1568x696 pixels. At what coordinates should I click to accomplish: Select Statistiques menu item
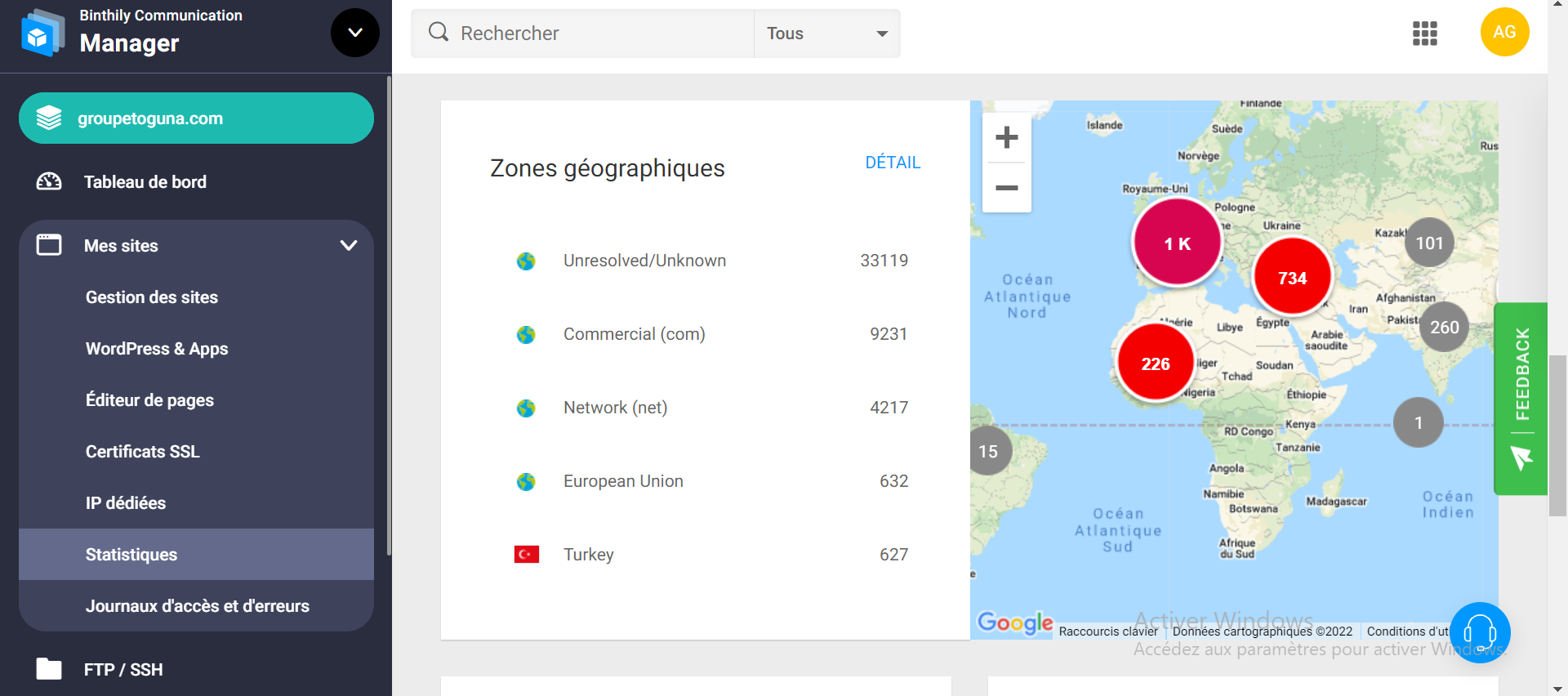pos(196,555)
